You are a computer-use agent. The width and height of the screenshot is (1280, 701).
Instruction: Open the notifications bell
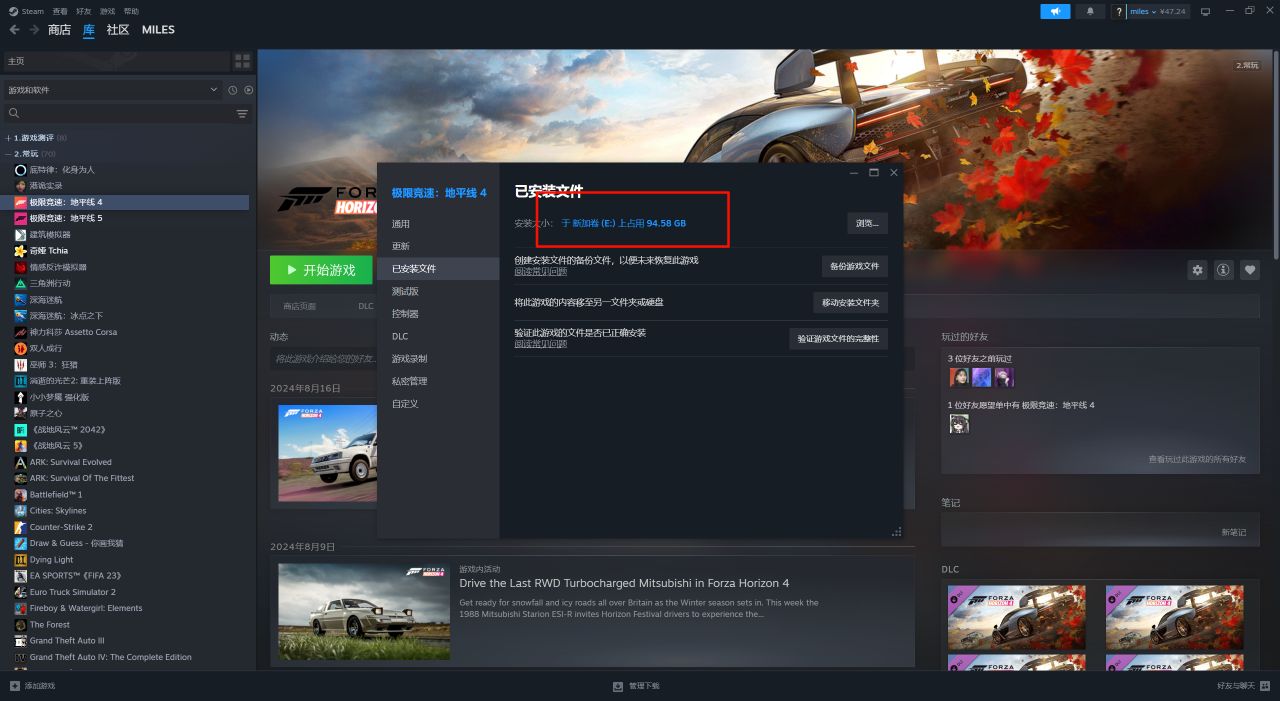coord(1090,11)
